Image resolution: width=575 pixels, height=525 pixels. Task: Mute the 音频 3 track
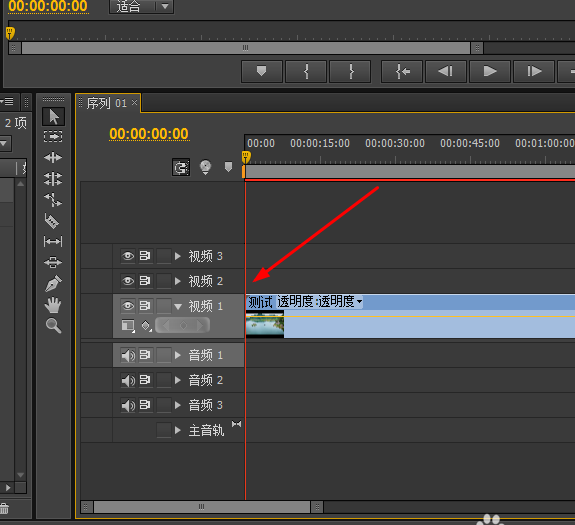click(x=128, y=405)
